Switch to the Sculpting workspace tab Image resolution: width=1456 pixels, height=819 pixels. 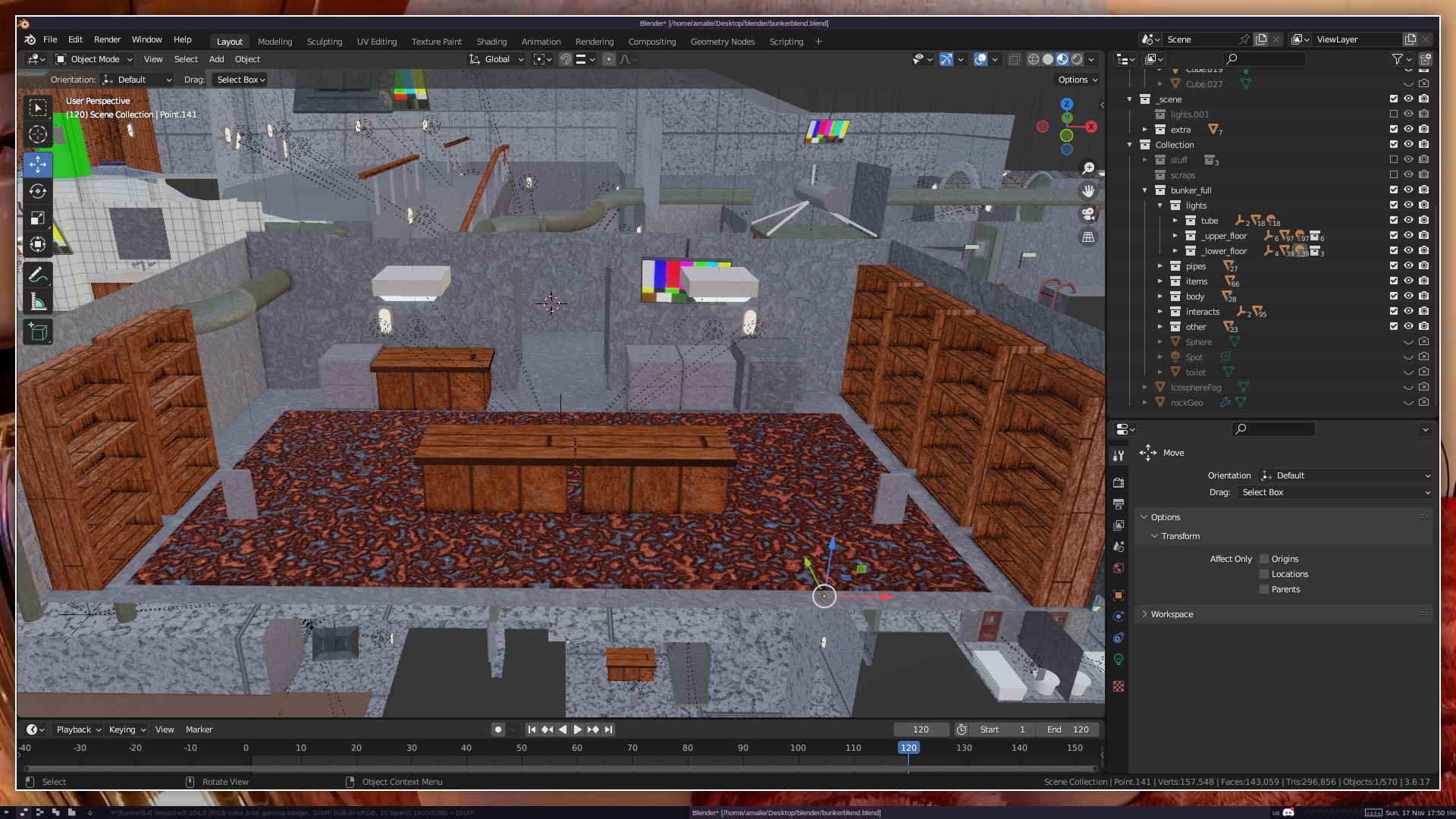324,42
